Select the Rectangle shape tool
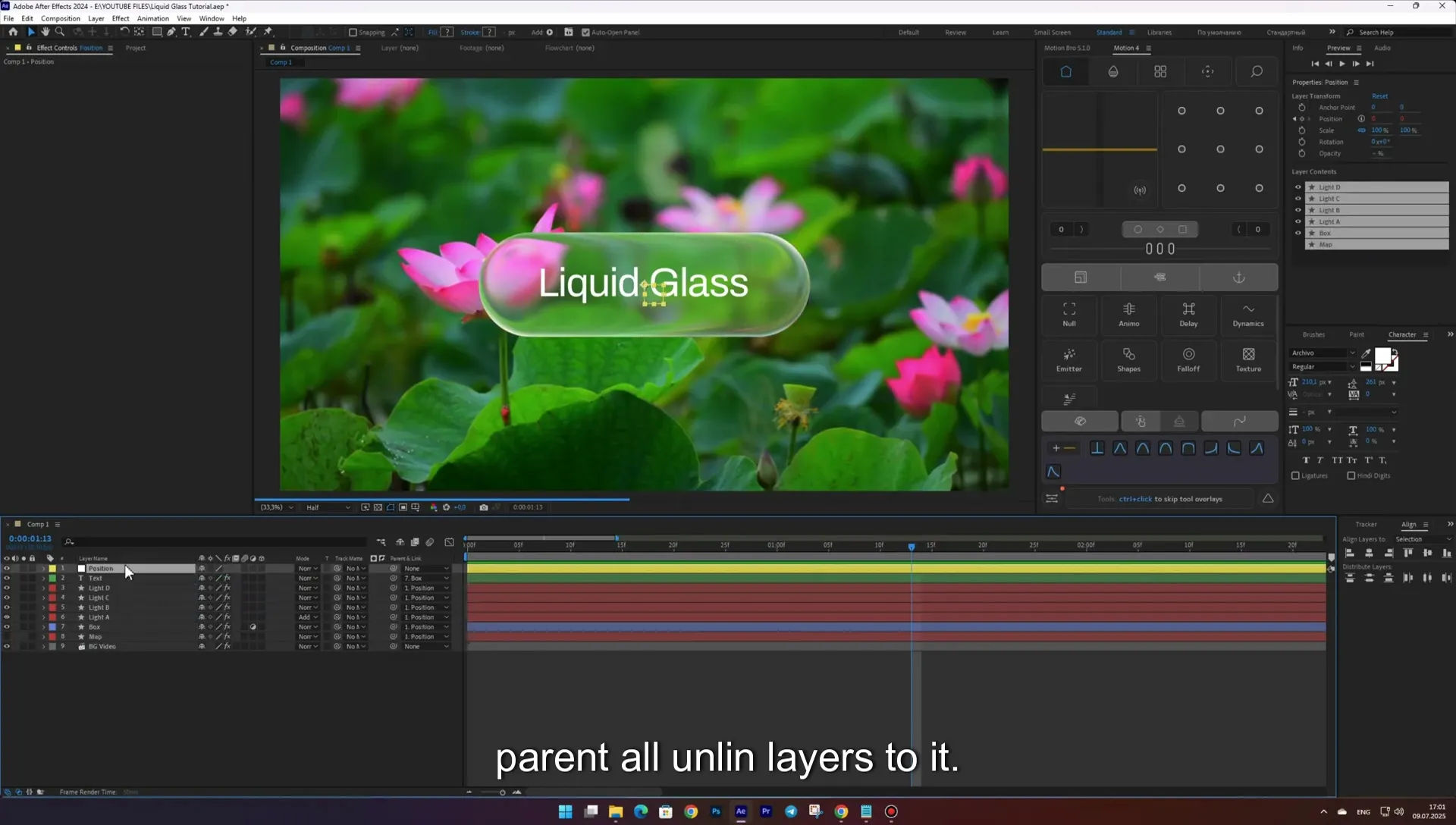Screen dimensions: 1456x825 pos(157,32)
